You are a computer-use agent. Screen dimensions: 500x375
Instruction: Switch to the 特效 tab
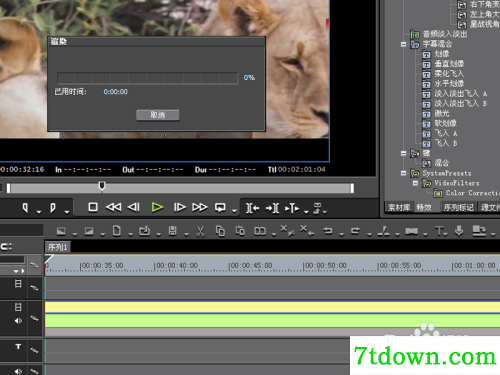point(424,208)
